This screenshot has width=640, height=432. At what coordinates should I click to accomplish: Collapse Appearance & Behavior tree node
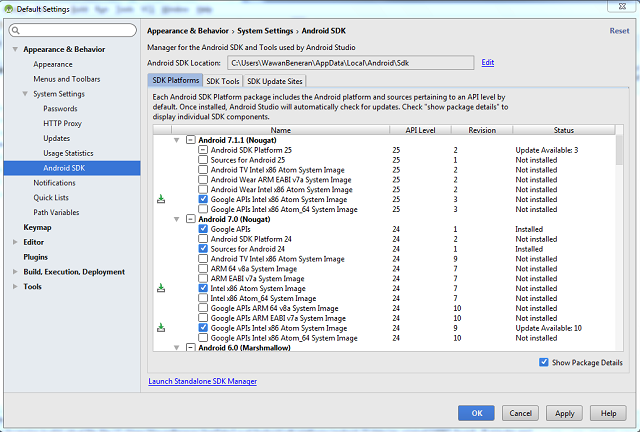click(15, 49)
